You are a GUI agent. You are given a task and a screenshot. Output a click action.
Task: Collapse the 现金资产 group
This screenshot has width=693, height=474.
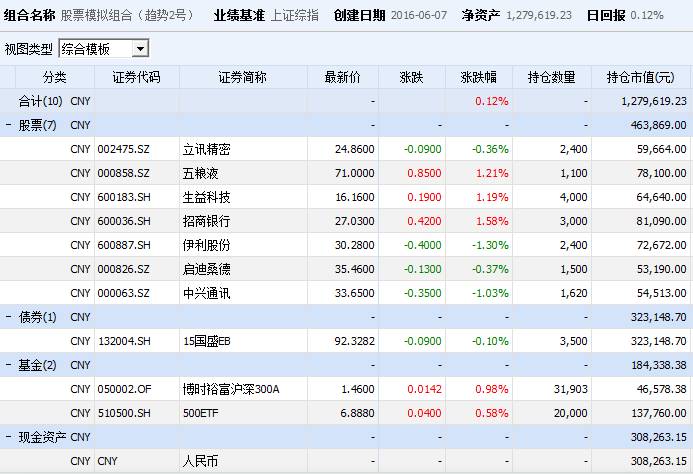click(9, 437)
